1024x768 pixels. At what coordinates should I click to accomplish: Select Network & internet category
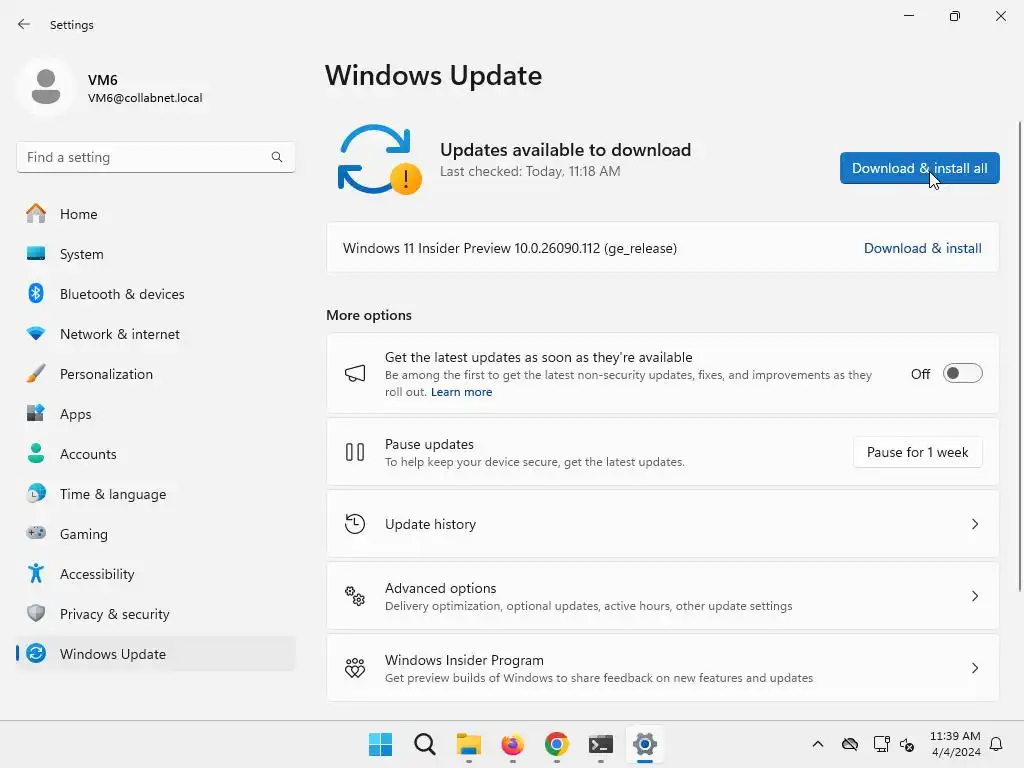(x=155, y=333)
